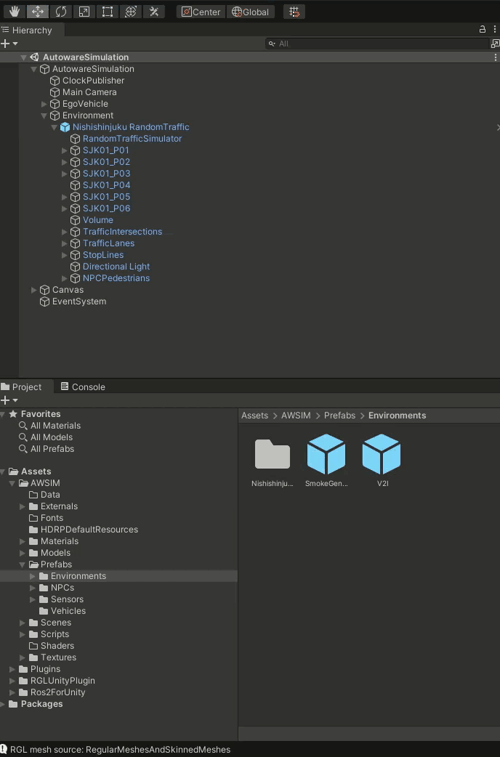Screen dimensions: 500x757
Task: Select the Scale tool
Action: click(x=84, y=12)
